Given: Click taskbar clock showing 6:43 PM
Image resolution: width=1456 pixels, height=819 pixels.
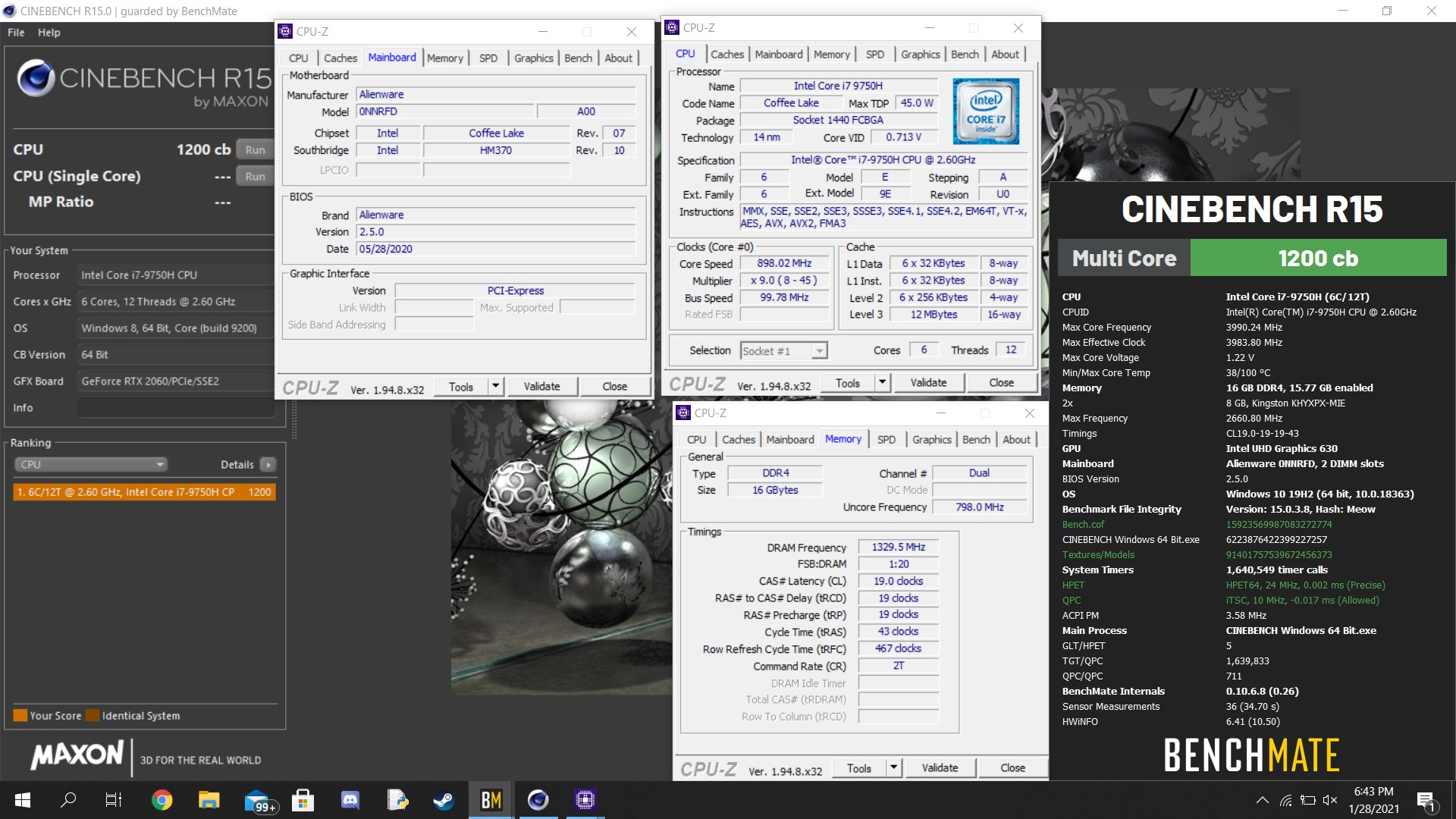Looking at the screenshot, I should (1373, 800).
